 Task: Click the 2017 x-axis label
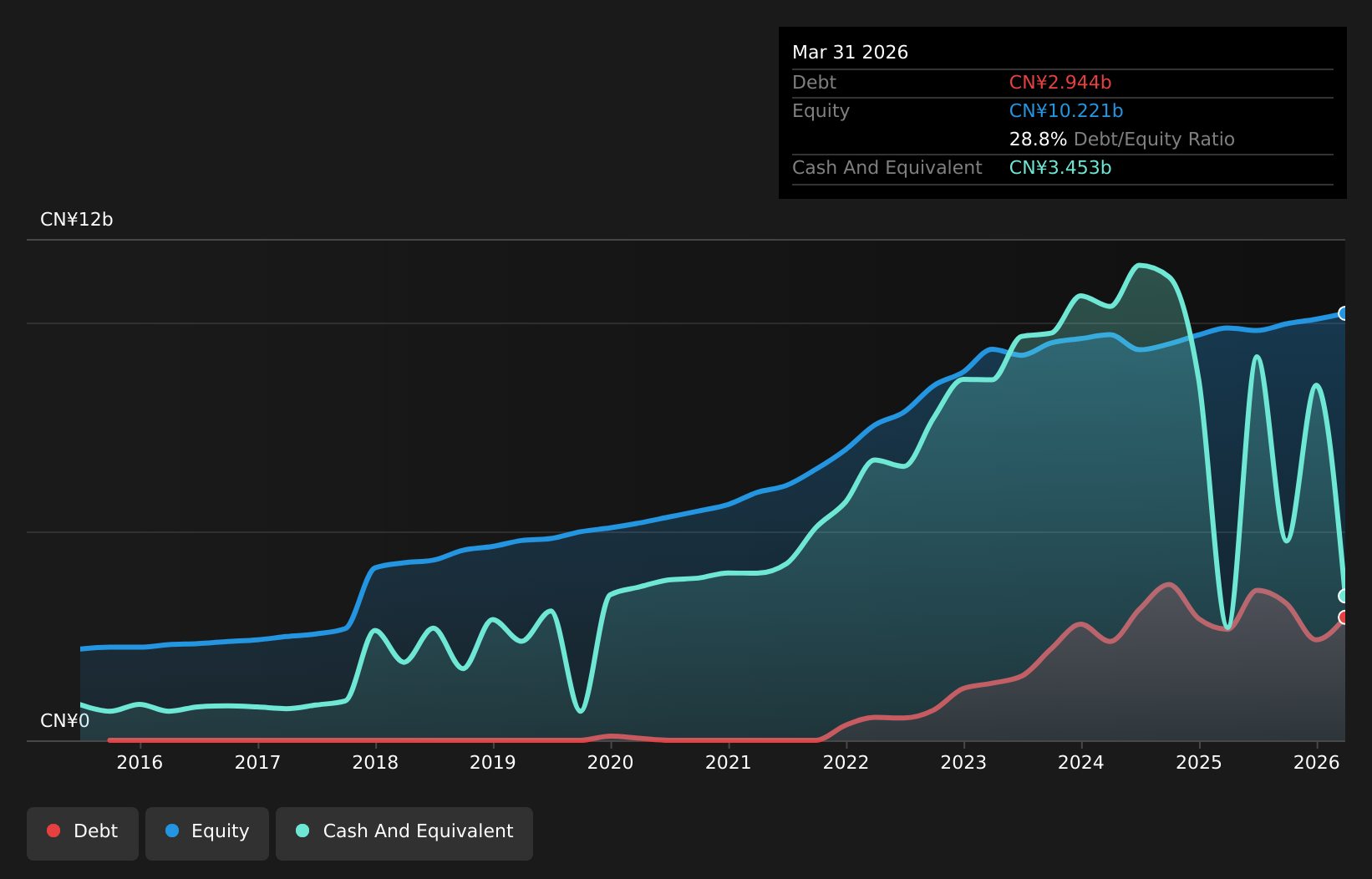tap(257, 762)
